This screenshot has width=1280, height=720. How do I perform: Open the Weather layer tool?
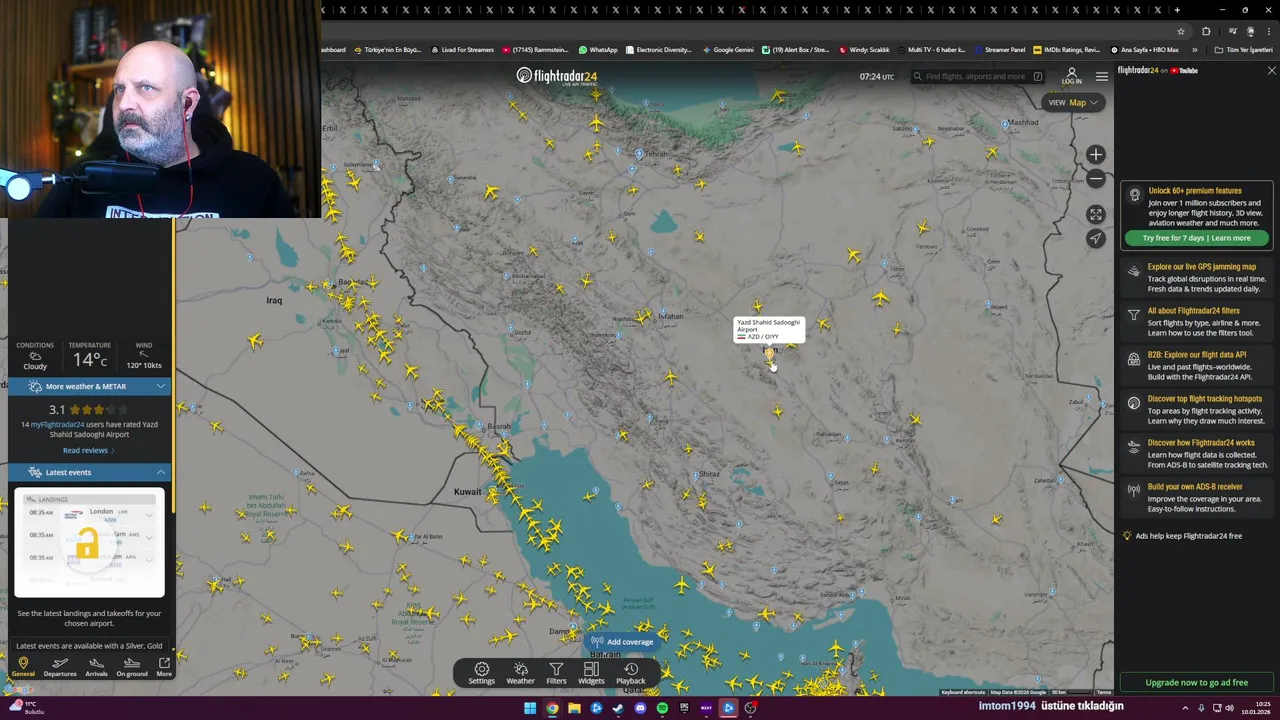[520, 673]
